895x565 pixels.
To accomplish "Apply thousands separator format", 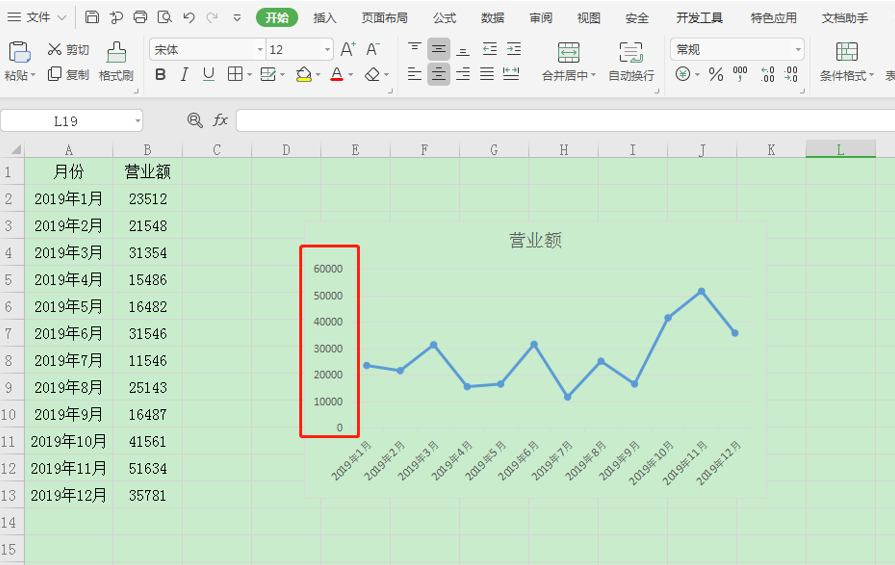I will pyautogui.click(x=740, y=74).
